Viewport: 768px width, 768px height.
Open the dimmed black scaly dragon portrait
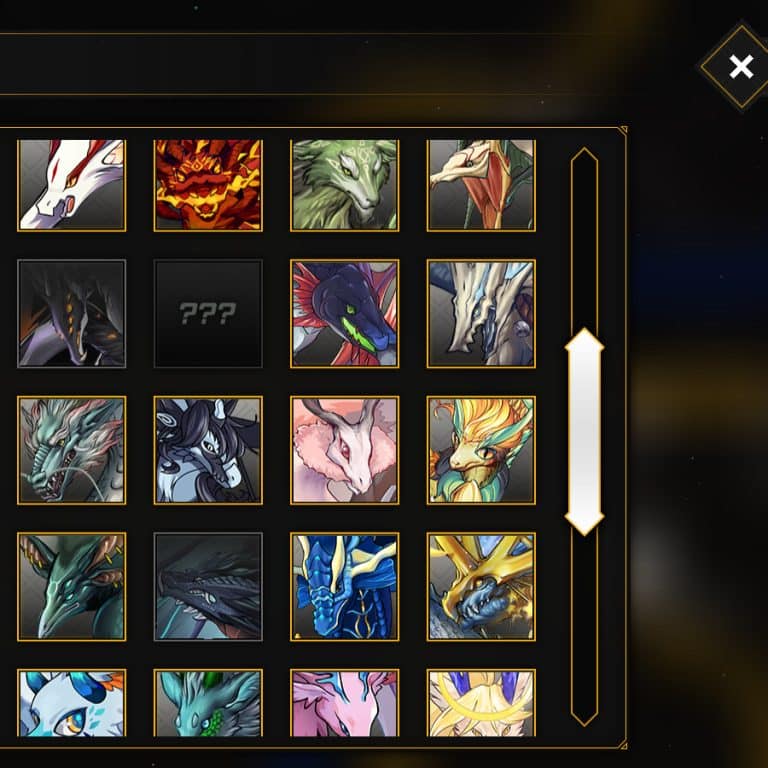tap(208, 587)
